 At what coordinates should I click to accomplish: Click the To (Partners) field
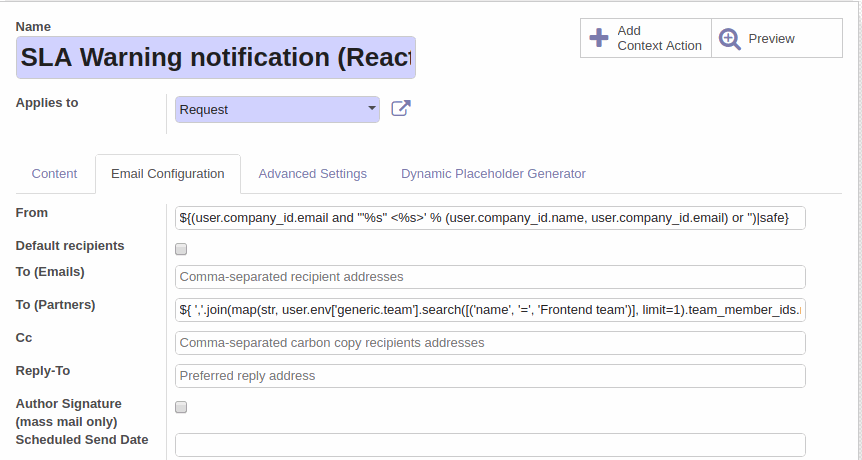[x=490, y=310]
